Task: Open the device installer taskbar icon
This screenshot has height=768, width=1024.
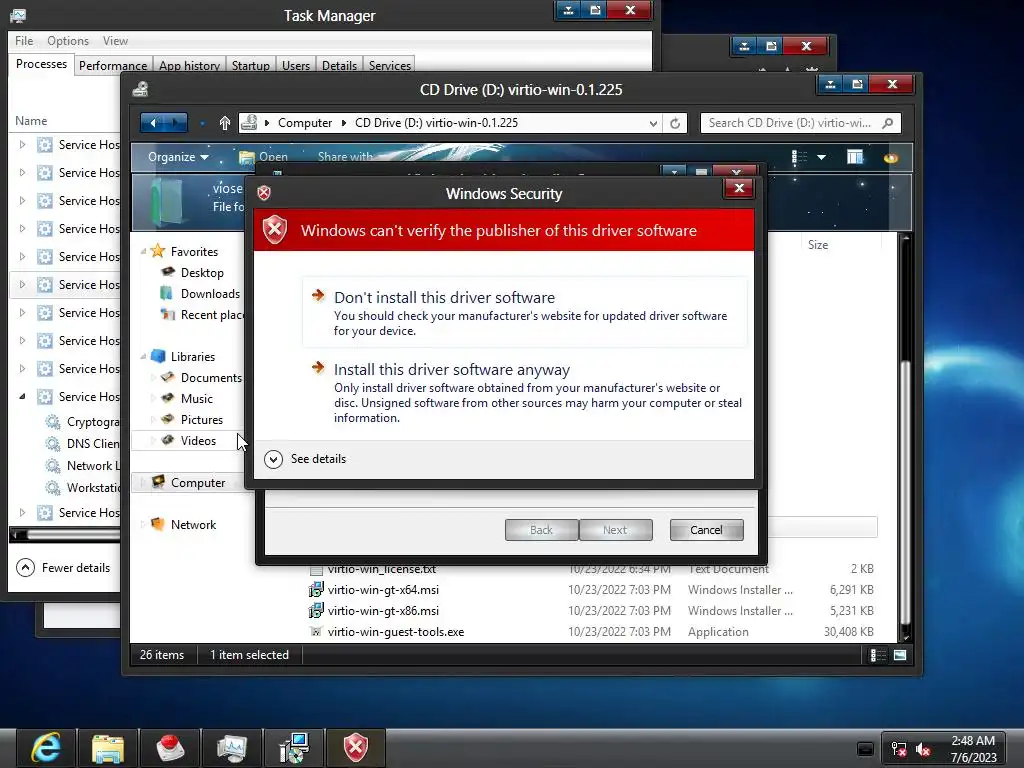Action: click(x=294, y=748)
